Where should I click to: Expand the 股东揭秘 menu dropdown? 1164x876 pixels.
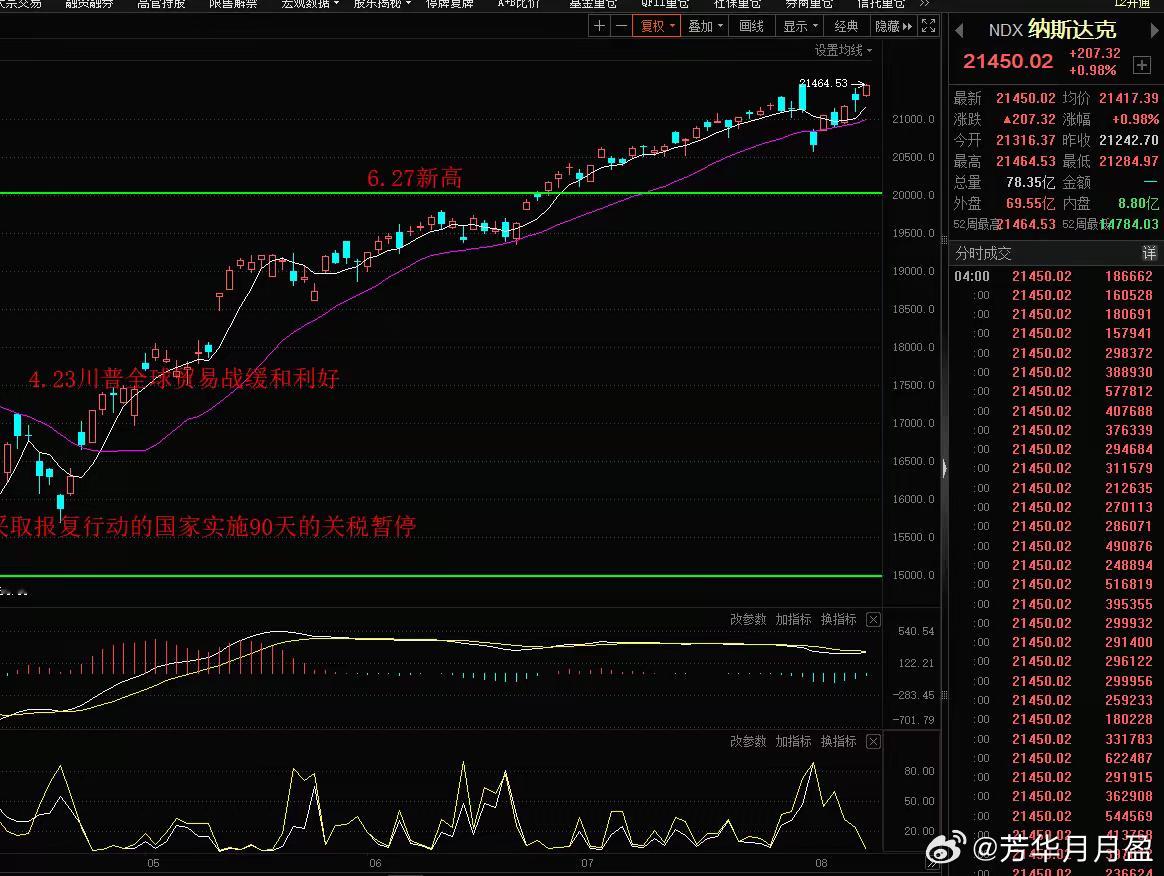(x=382, y=4)
